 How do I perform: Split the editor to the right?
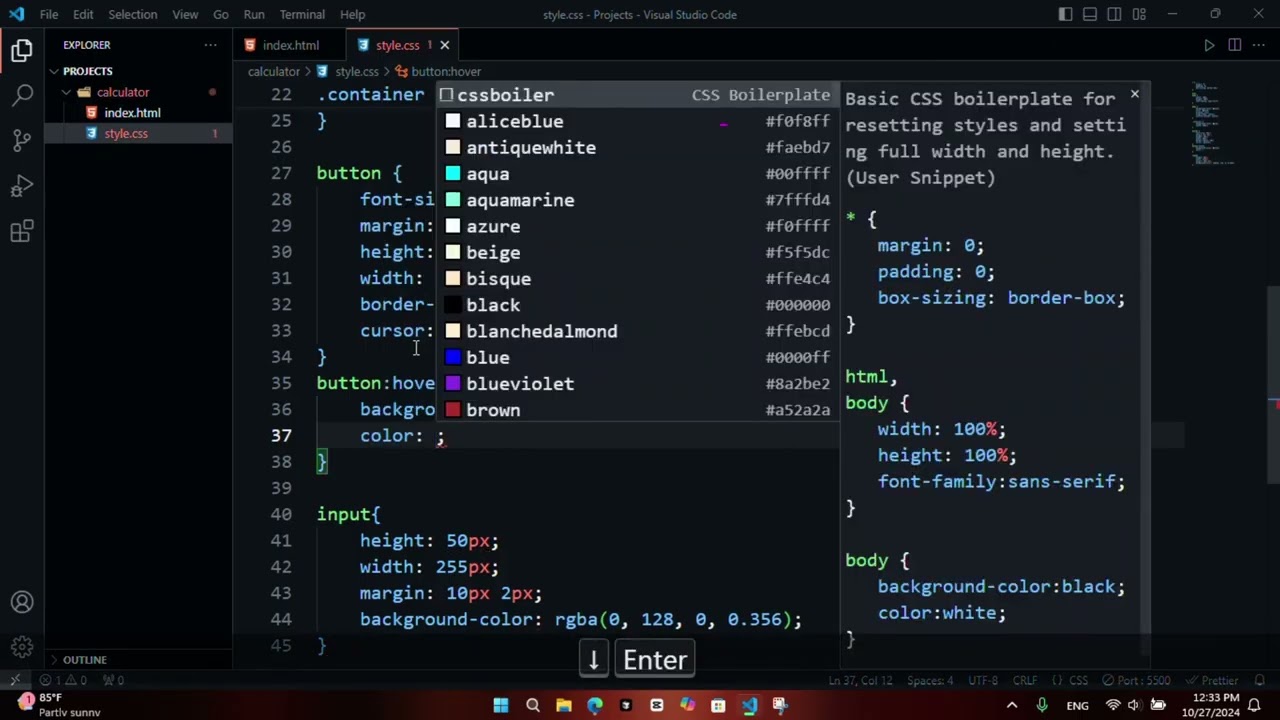tap(1234, 45)
